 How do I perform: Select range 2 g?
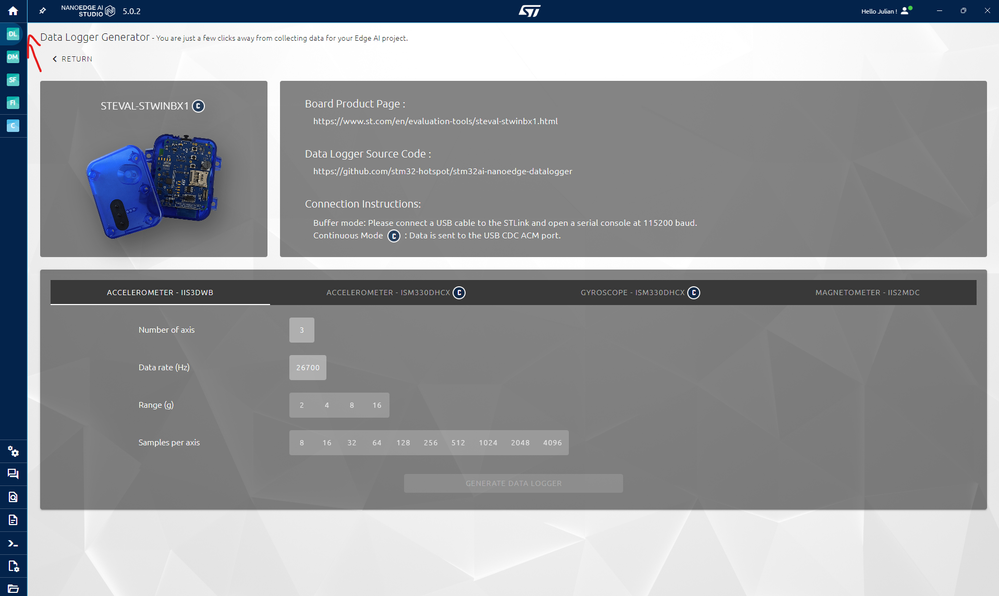tap(302, 405)
